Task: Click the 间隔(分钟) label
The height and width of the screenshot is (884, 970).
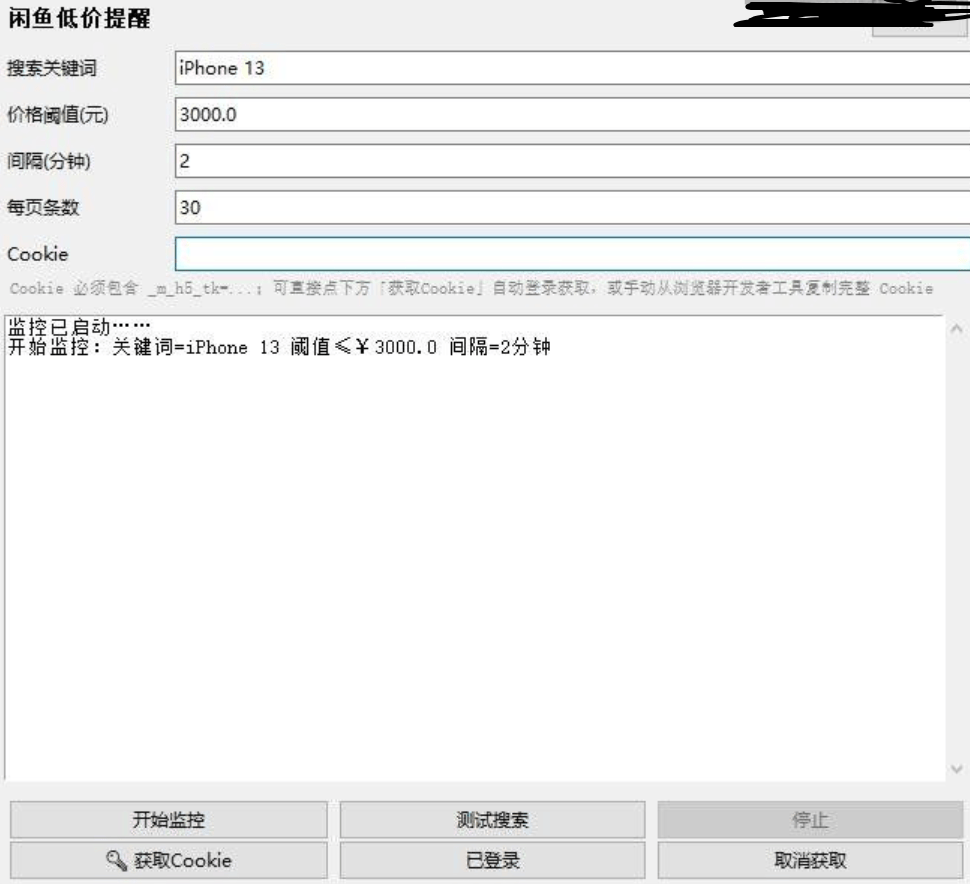Action: click(x=49, y=161)
